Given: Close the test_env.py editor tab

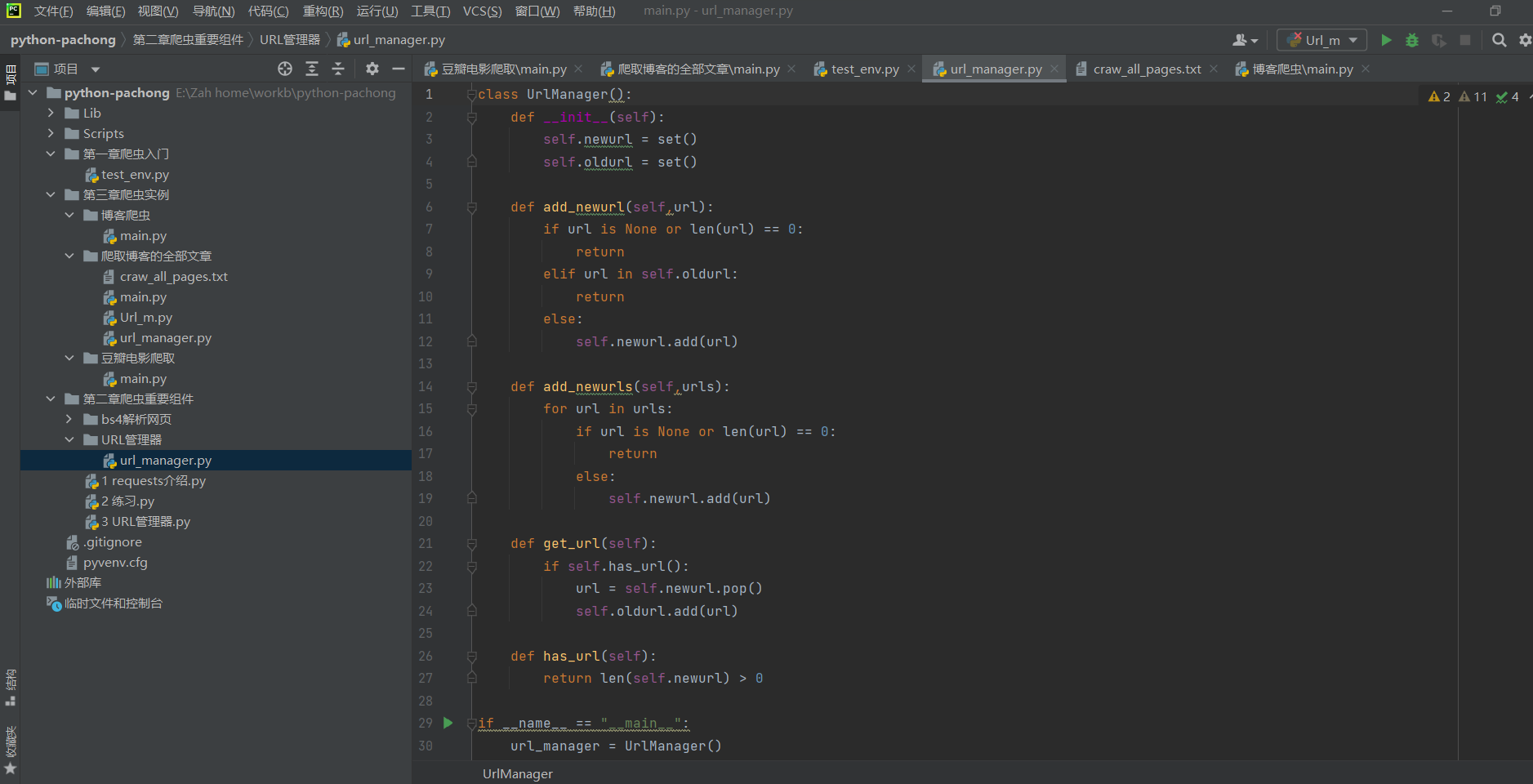Looking at the screenshot, I should point(911,69).
